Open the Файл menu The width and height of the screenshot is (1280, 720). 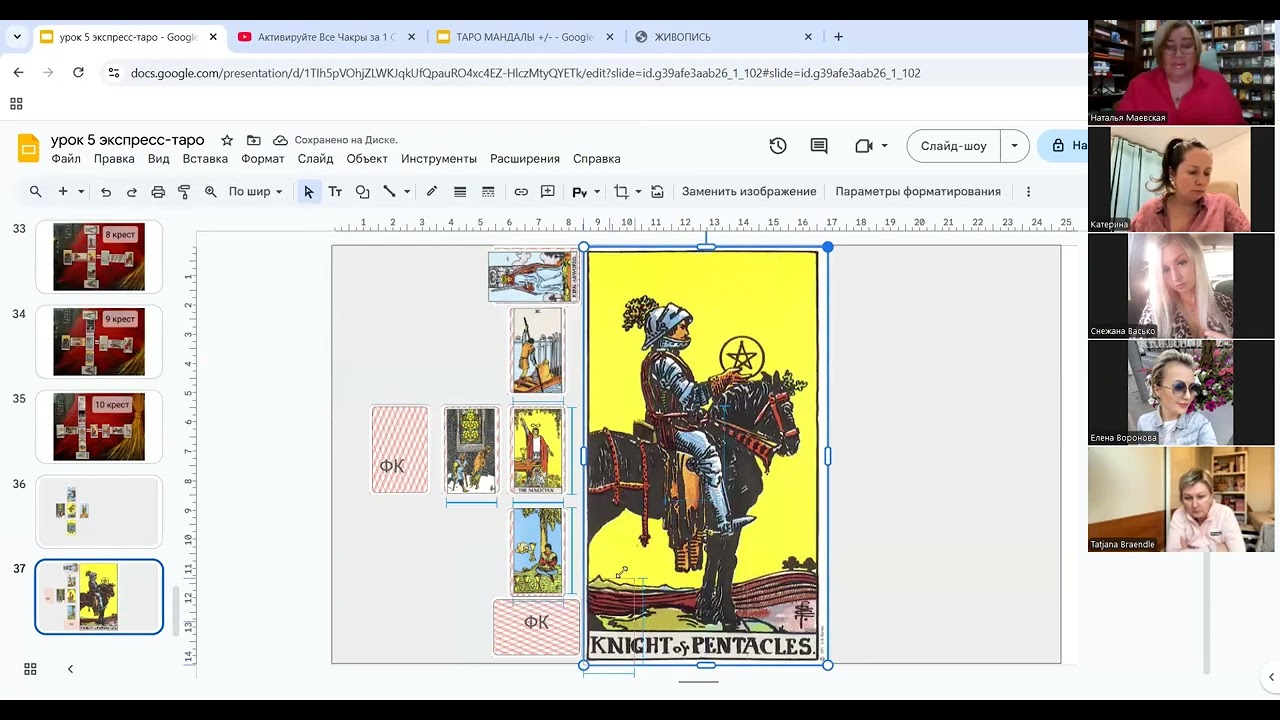tap(66, 159)
